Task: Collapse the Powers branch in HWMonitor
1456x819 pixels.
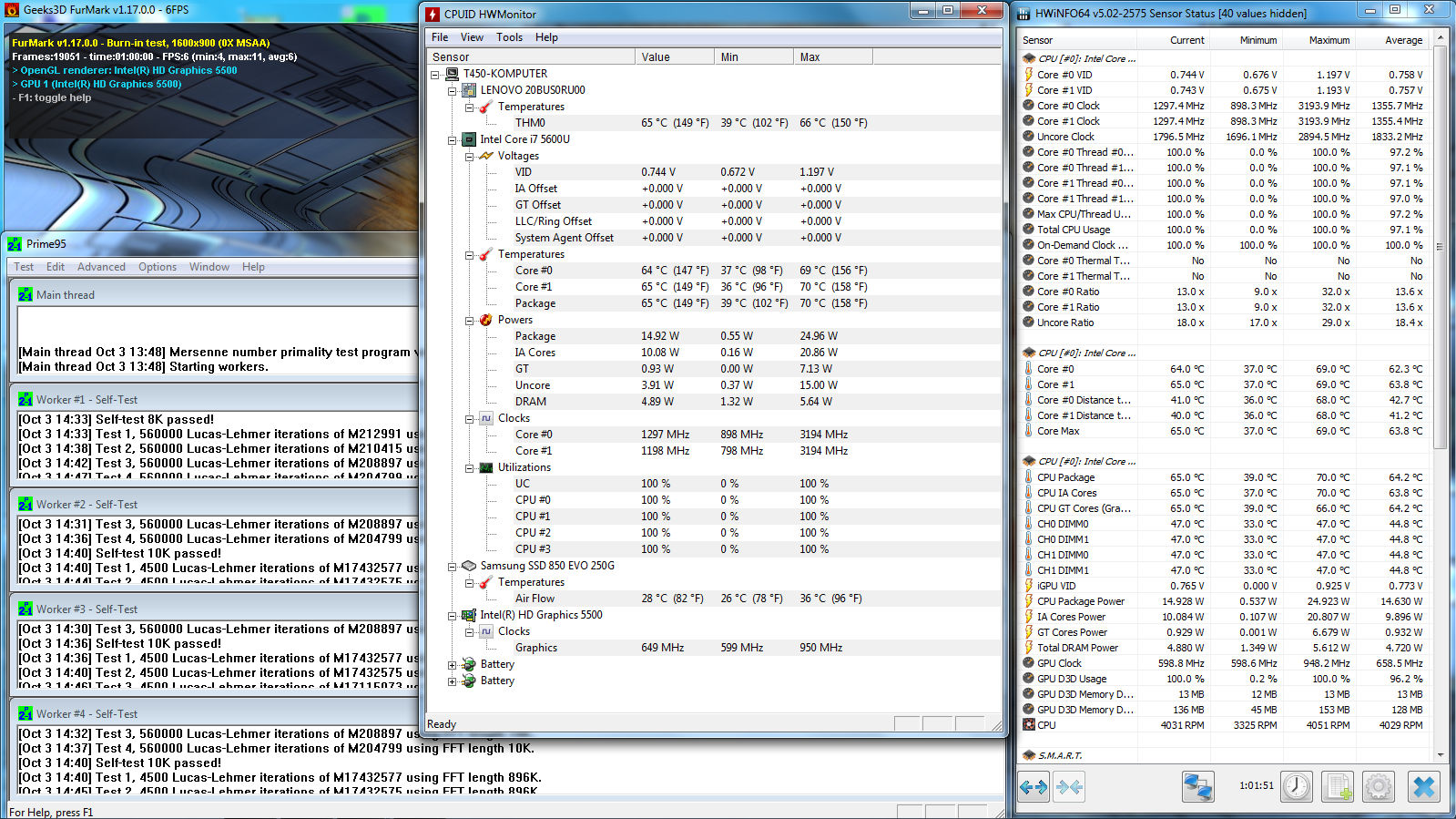Action: tap(470, 321)
